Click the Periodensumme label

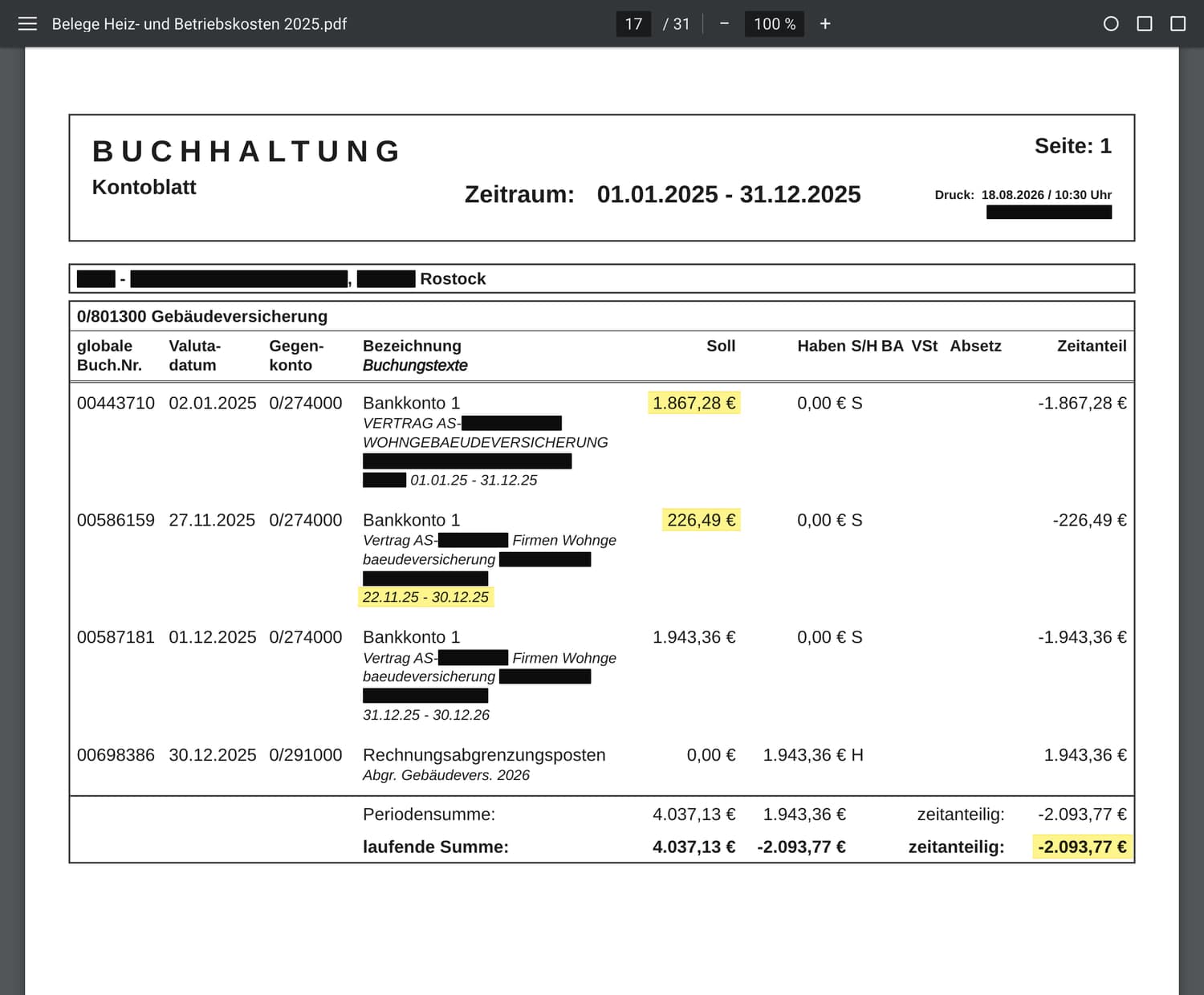429,814
